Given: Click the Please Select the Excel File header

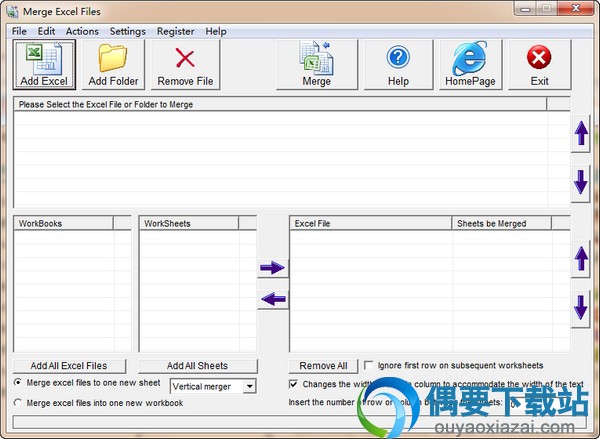Looking at the screenshot, I should 280,104.
